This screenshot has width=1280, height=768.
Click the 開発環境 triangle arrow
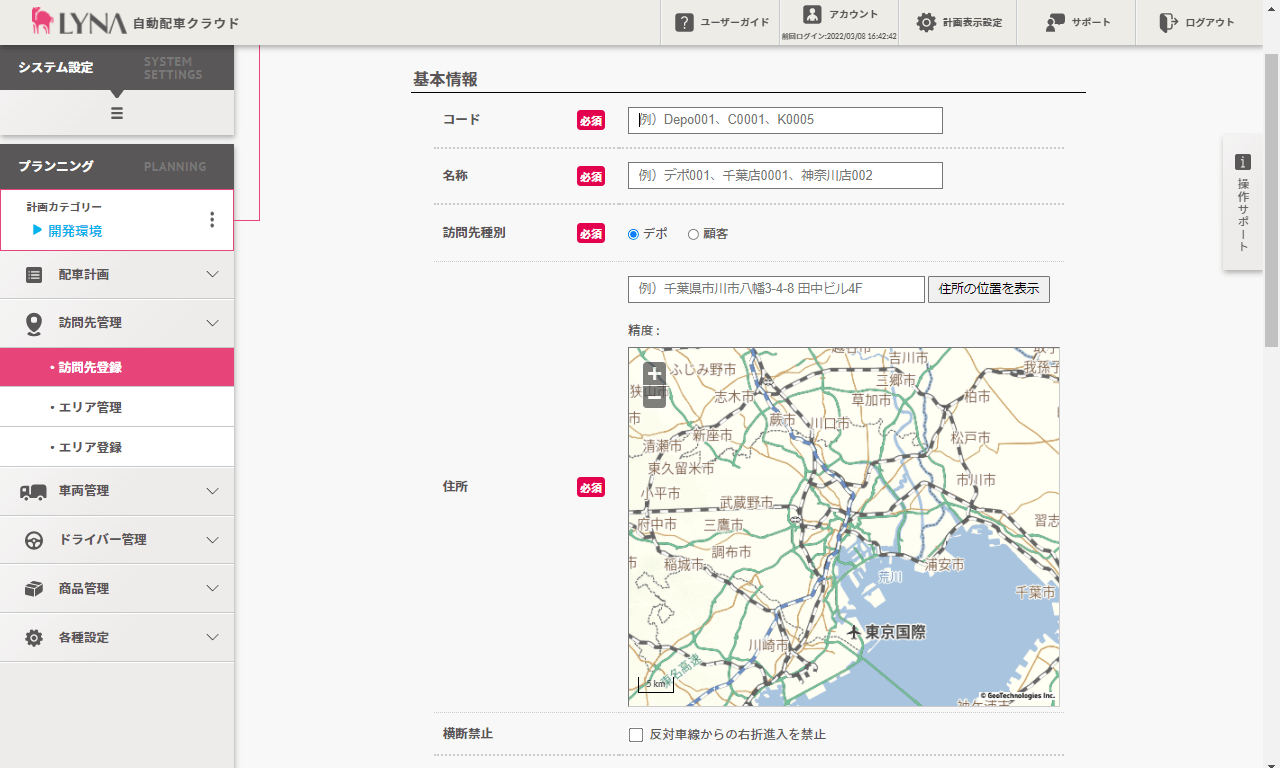click(x=38, y=230)
